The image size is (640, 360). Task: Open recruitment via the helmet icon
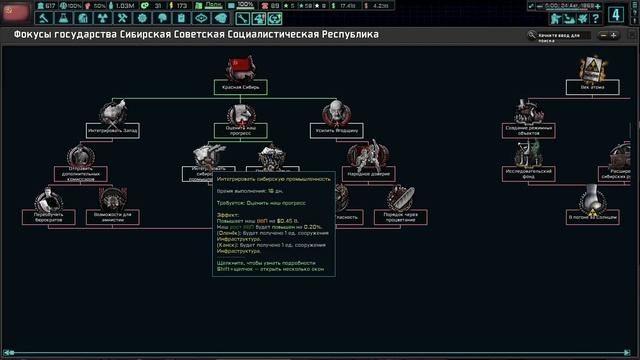162,18
